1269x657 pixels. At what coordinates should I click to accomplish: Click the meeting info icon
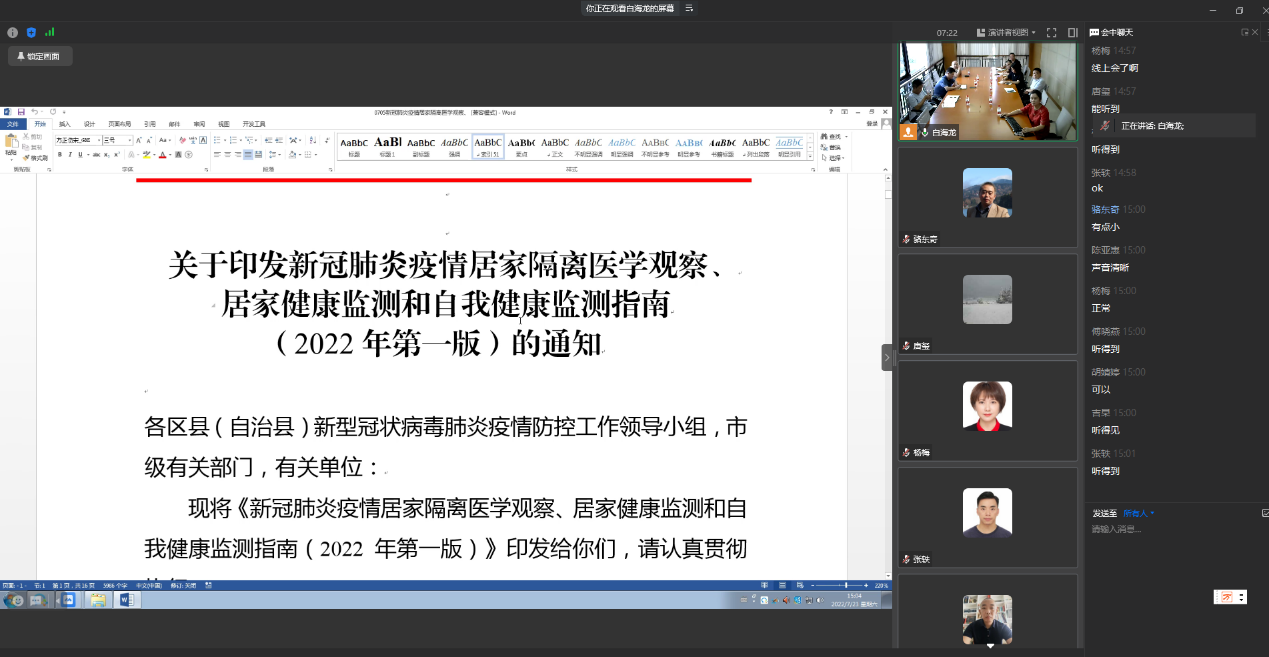pos(13,33)
